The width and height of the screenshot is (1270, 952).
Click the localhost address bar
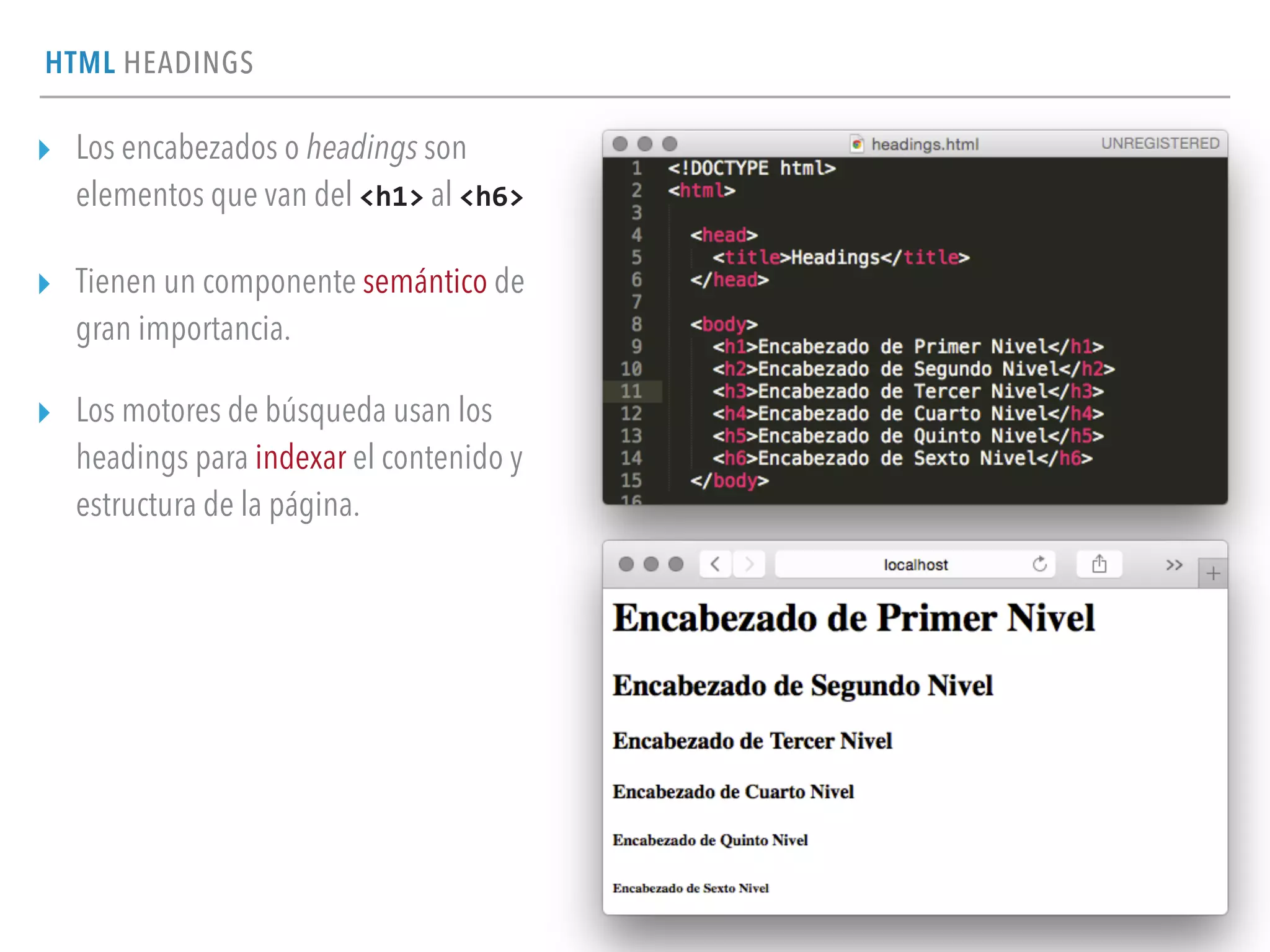pyautogui.click(x=915, y=564)
